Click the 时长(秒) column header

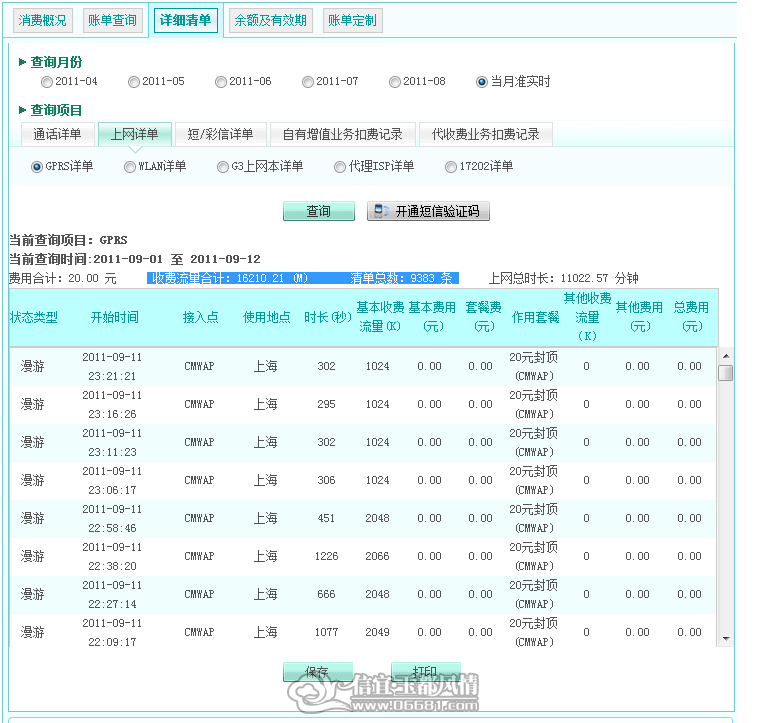(x=328, y=317)
